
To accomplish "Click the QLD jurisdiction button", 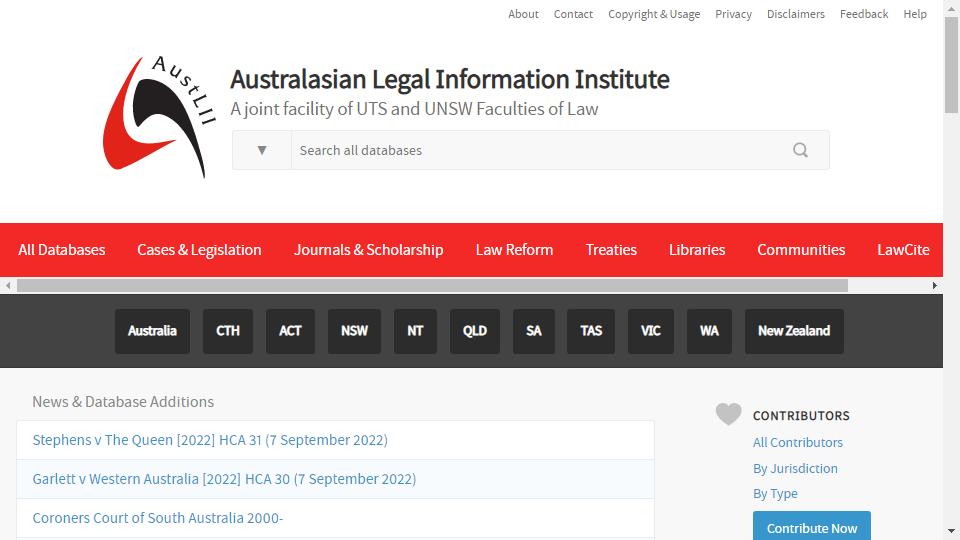I will pos(474,331).
